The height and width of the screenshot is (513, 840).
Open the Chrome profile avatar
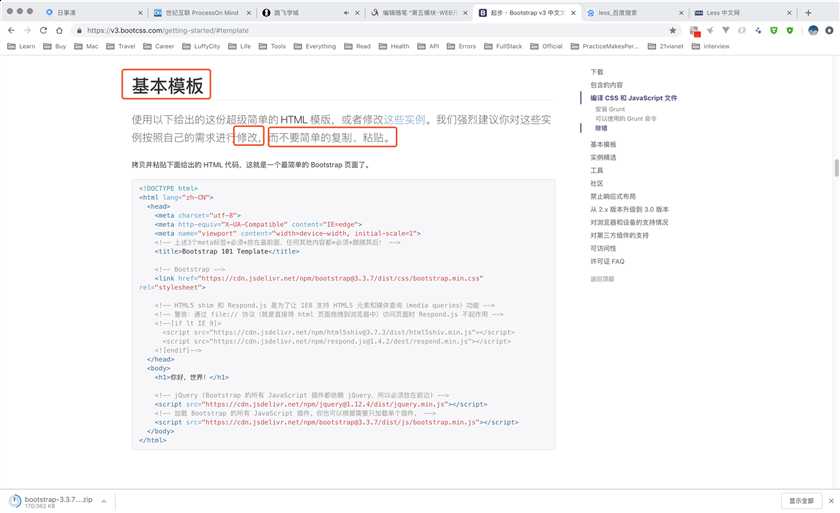tap(813, 31)
